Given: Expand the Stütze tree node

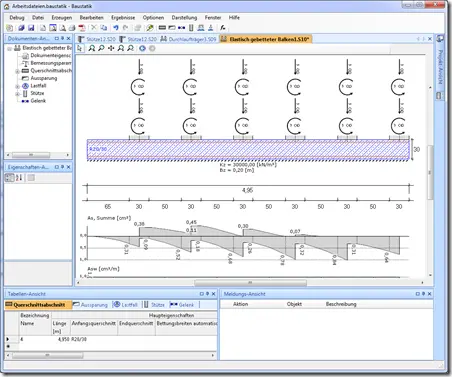Looking at the screenshot, I should [17, 94].
